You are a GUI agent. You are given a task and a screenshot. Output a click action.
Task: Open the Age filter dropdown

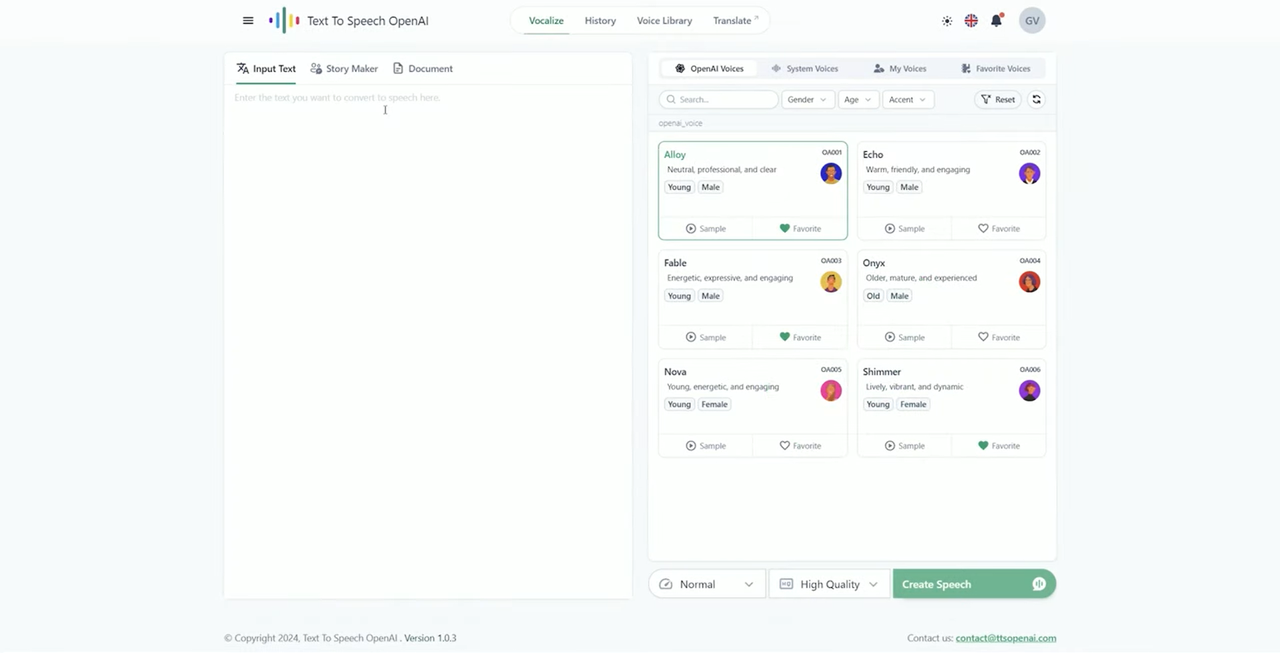857,99
